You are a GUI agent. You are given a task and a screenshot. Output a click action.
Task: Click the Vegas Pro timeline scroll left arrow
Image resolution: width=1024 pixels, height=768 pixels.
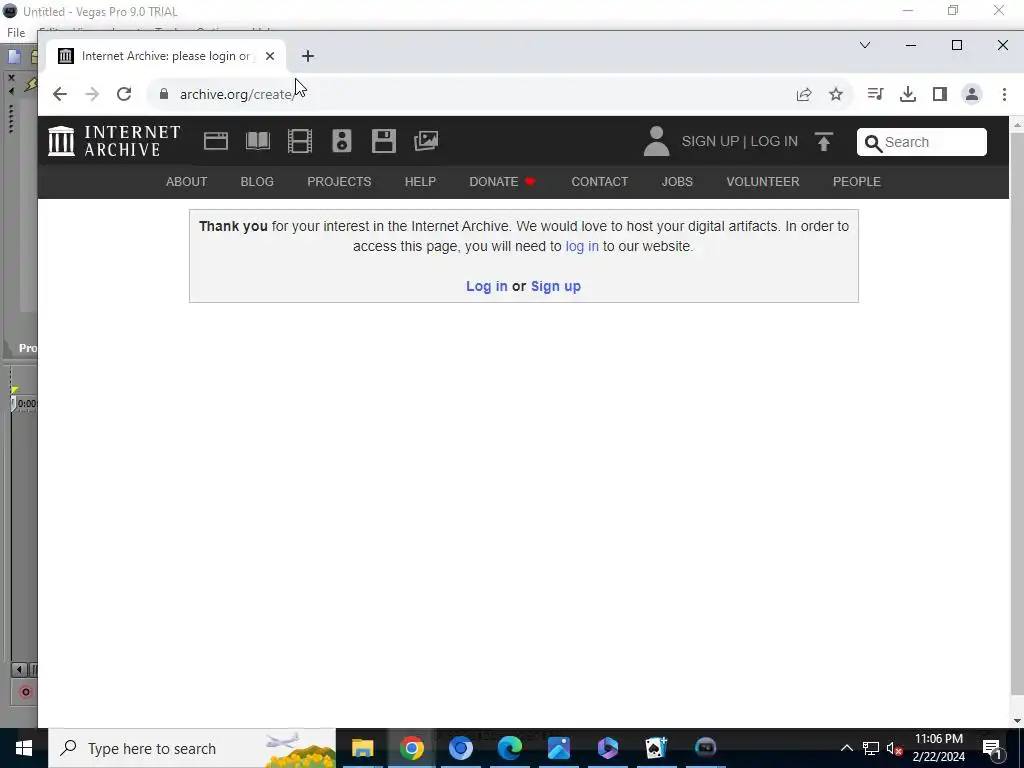click(x=19, y=669)
